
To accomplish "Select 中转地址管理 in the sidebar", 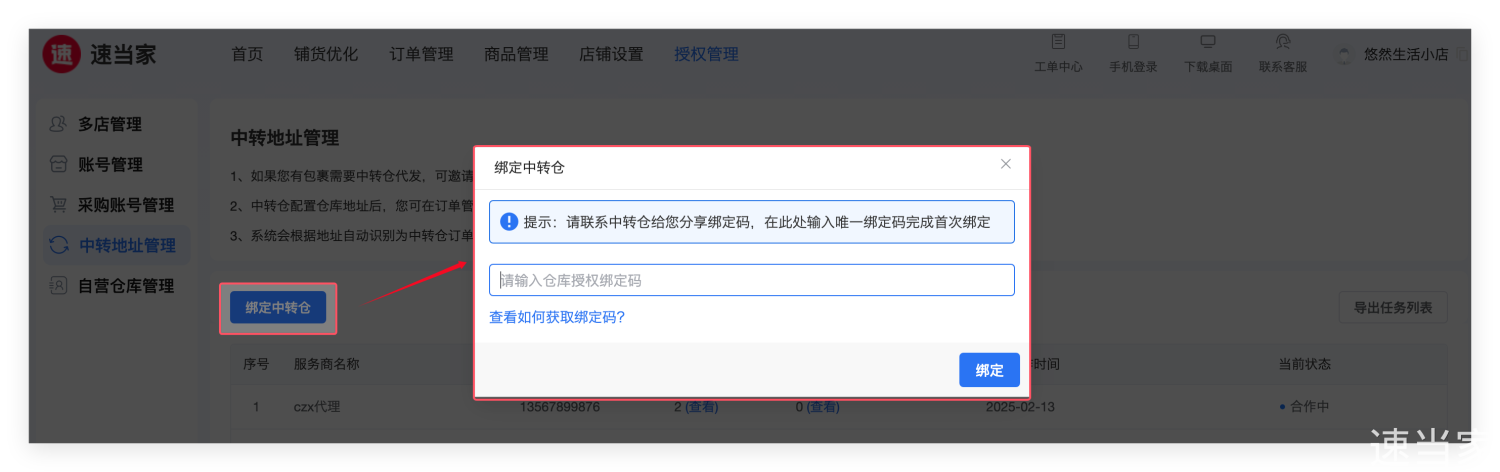I will point(126,245).
